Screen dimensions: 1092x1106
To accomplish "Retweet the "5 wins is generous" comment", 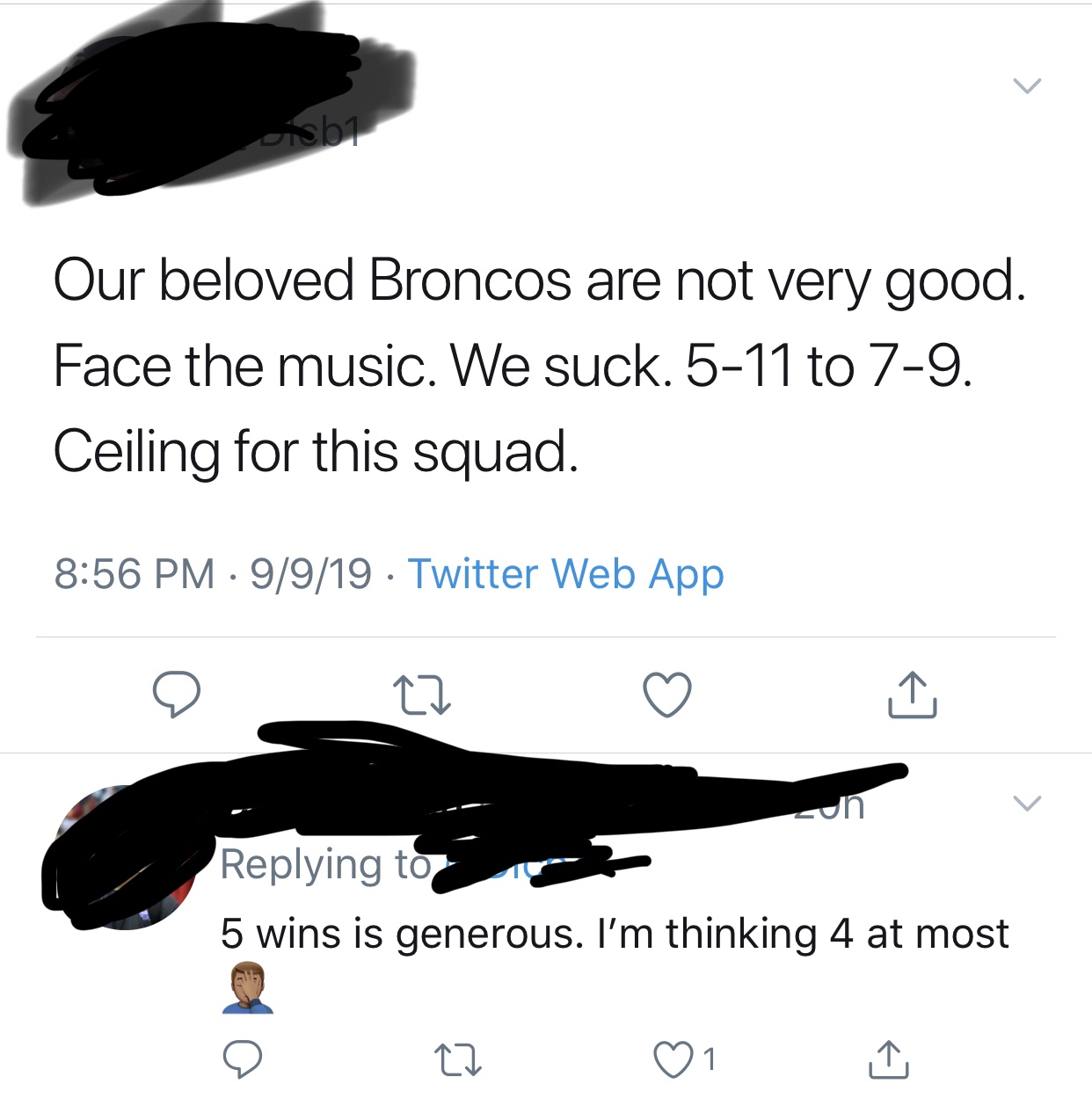I will (x=460, y=1059).
